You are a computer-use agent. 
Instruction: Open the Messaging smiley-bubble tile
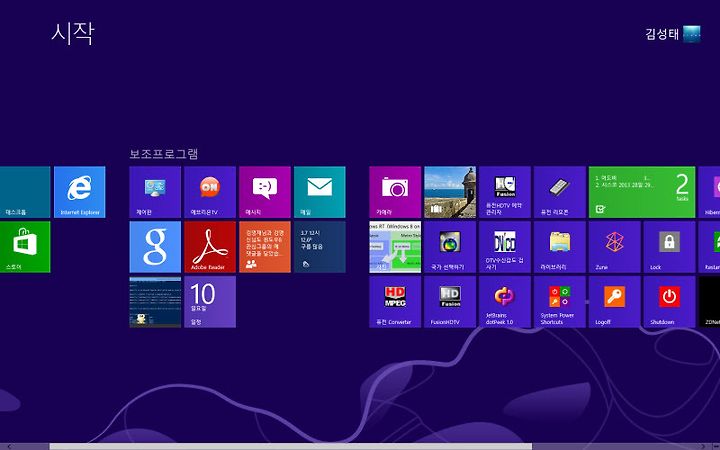point(265,192)
